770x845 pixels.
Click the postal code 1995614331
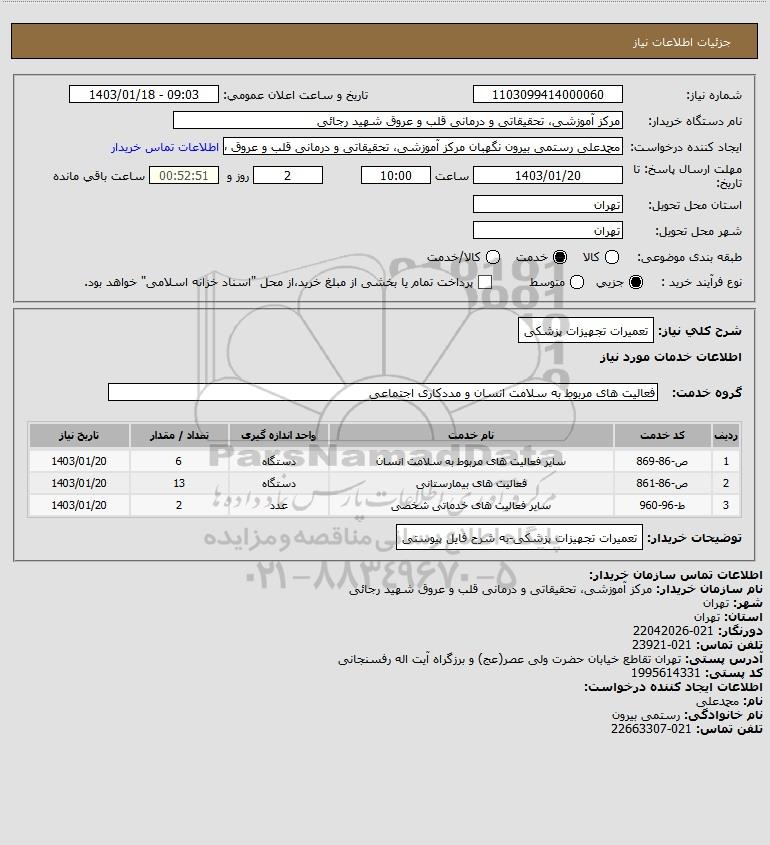coord(665,673)
